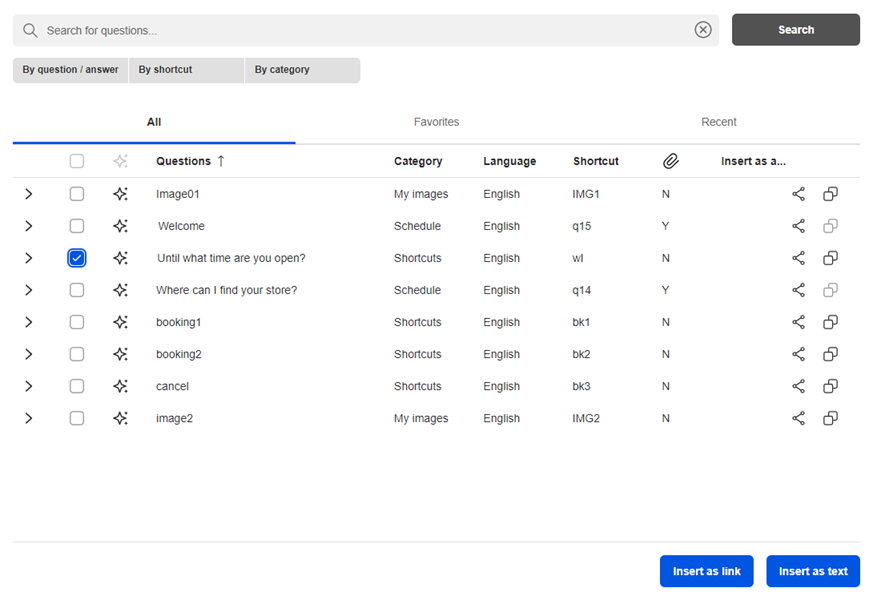Favorite the booking2 row star
Image resolution: width=873 pixels, height=600 pixels.
coord(120,354)
